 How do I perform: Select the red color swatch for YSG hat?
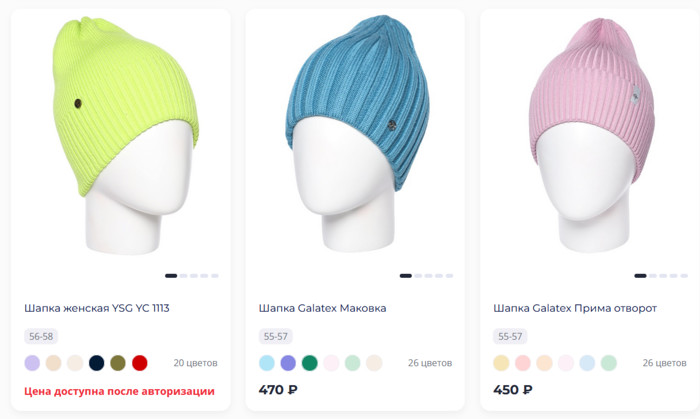pos(140,363)
